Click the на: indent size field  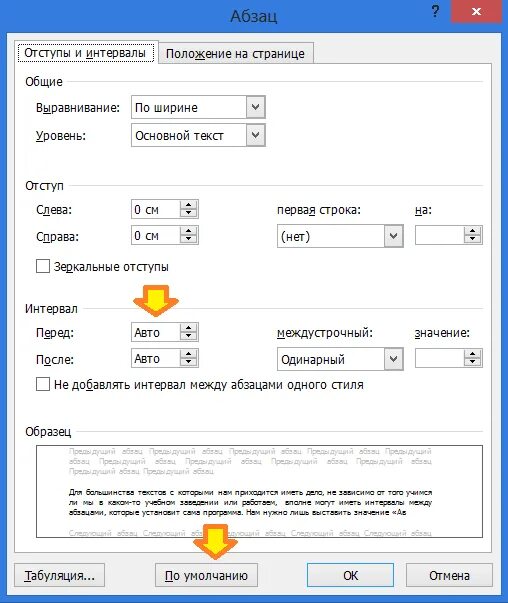(439, 235)
